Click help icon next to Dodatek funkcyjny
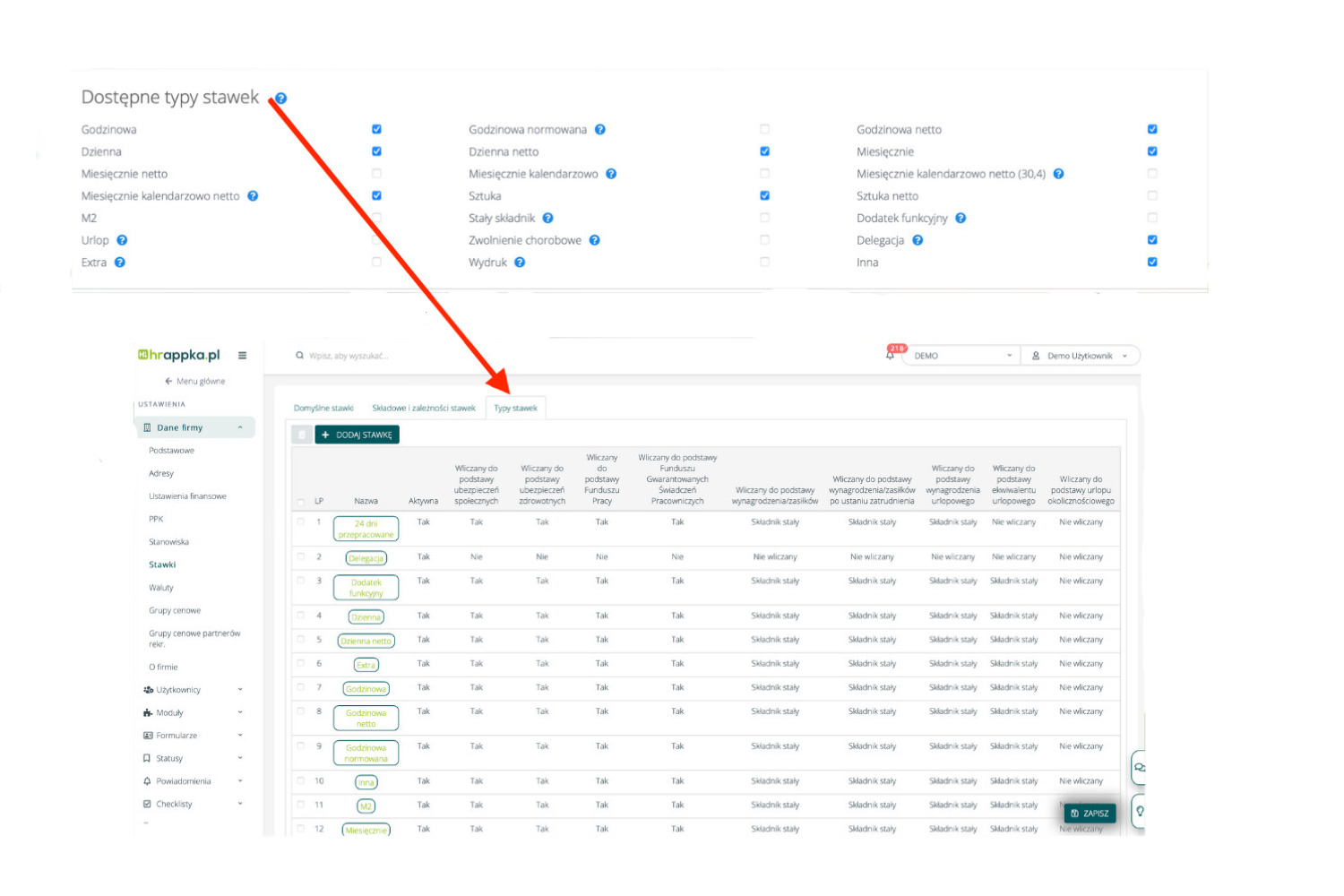1344x896 pixels. coord(961,218)
